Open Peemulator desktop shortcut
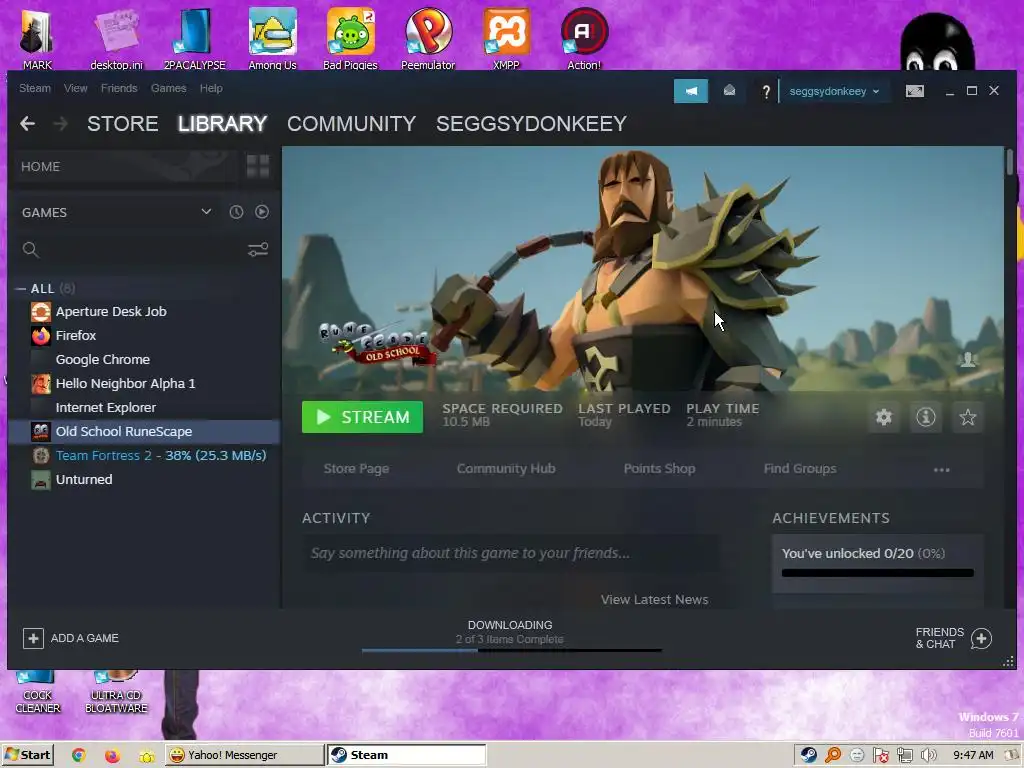The image size is (1024, 768). click(428, 38)
